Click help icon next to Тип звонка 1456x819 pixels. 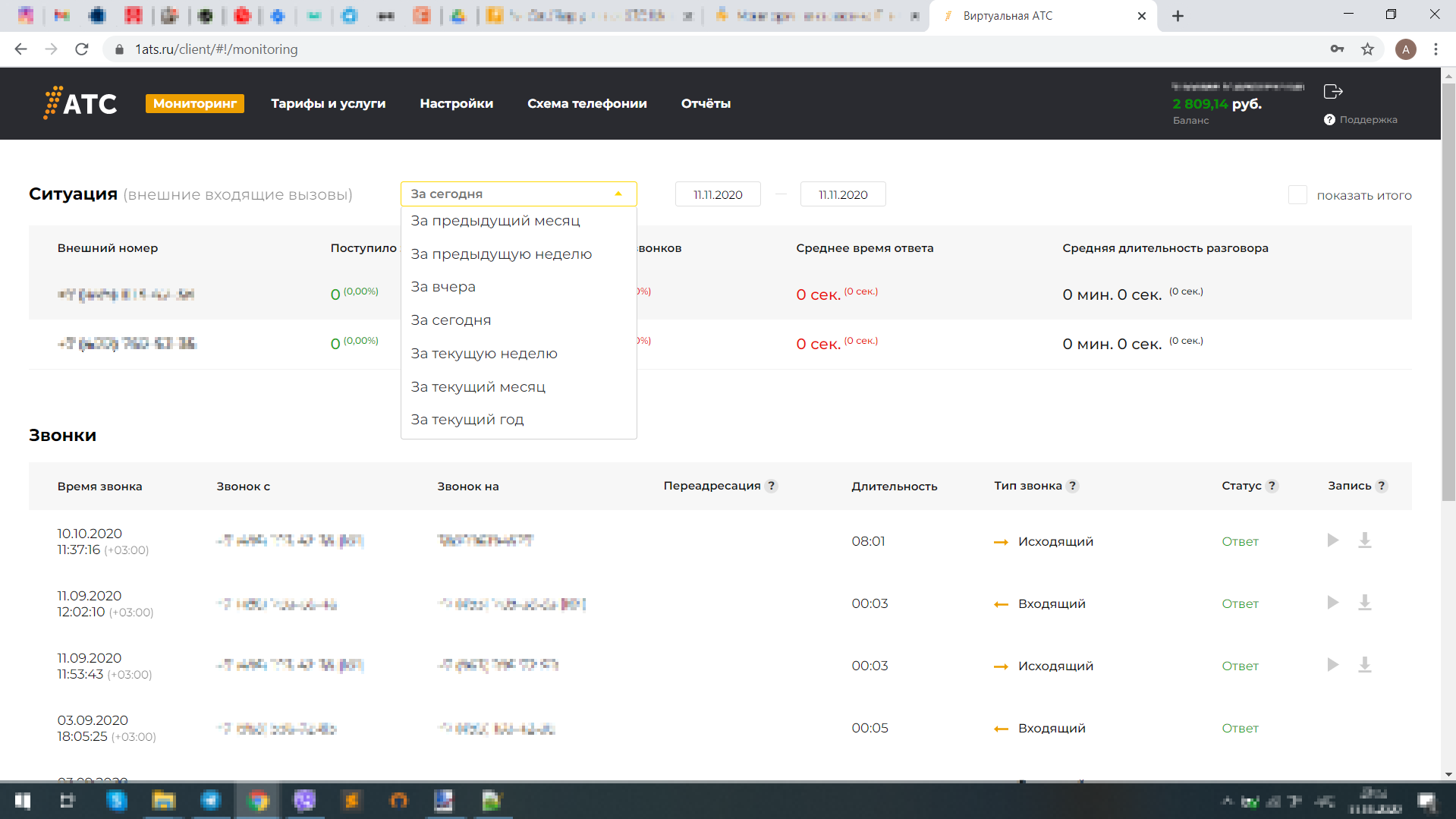coord(1072,486)
